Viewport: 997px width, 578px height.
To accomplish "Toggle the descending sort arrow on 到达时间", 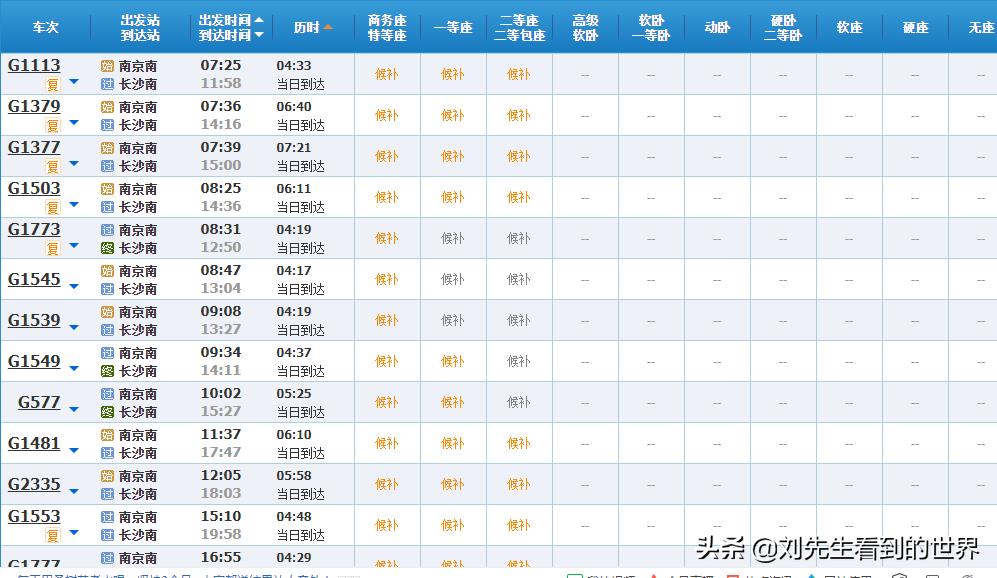I will (259, 35).
